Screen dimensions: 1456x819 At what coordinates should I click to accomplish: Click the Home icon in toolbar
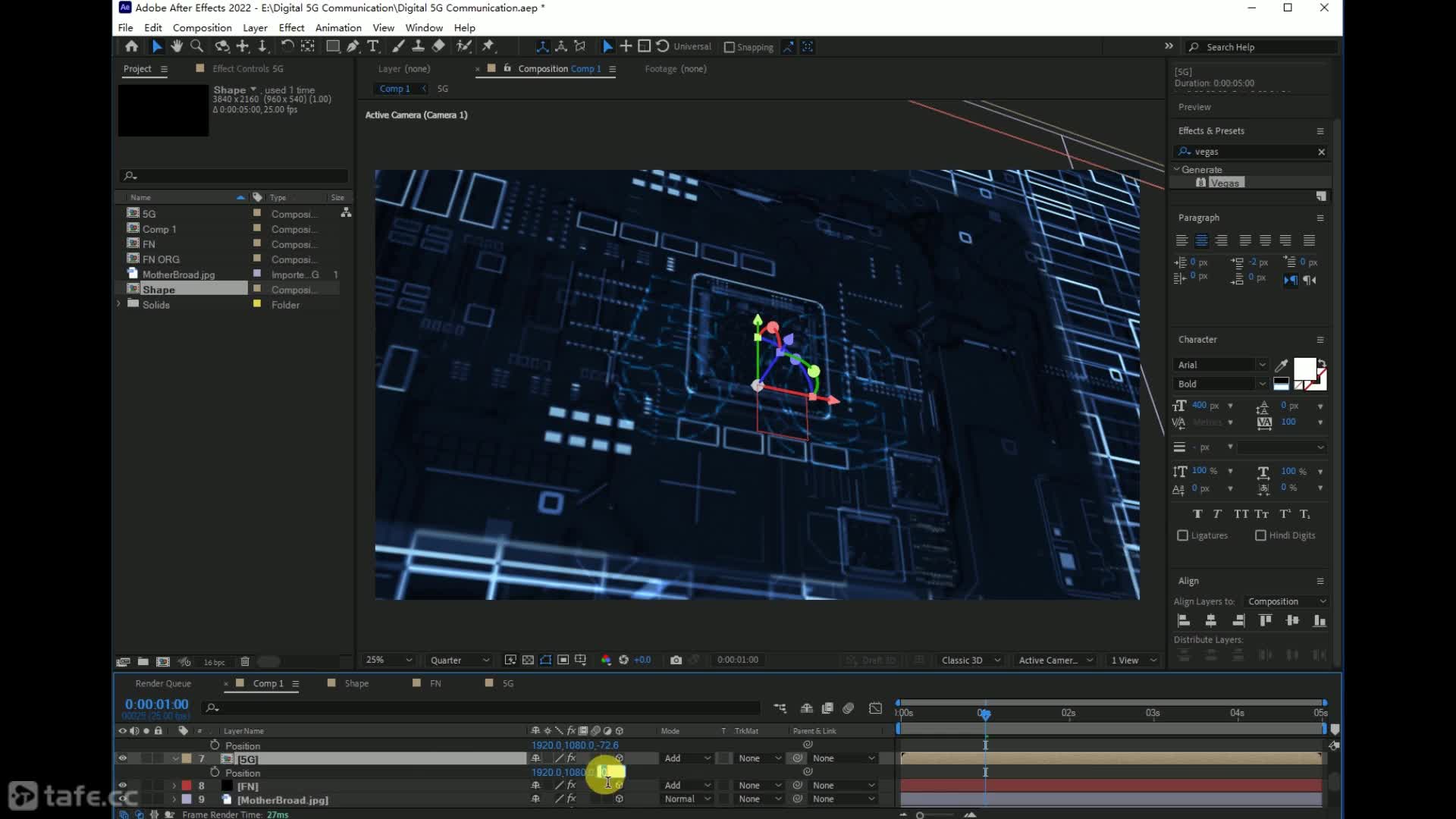pyautogui.click(x=131, y=46)
